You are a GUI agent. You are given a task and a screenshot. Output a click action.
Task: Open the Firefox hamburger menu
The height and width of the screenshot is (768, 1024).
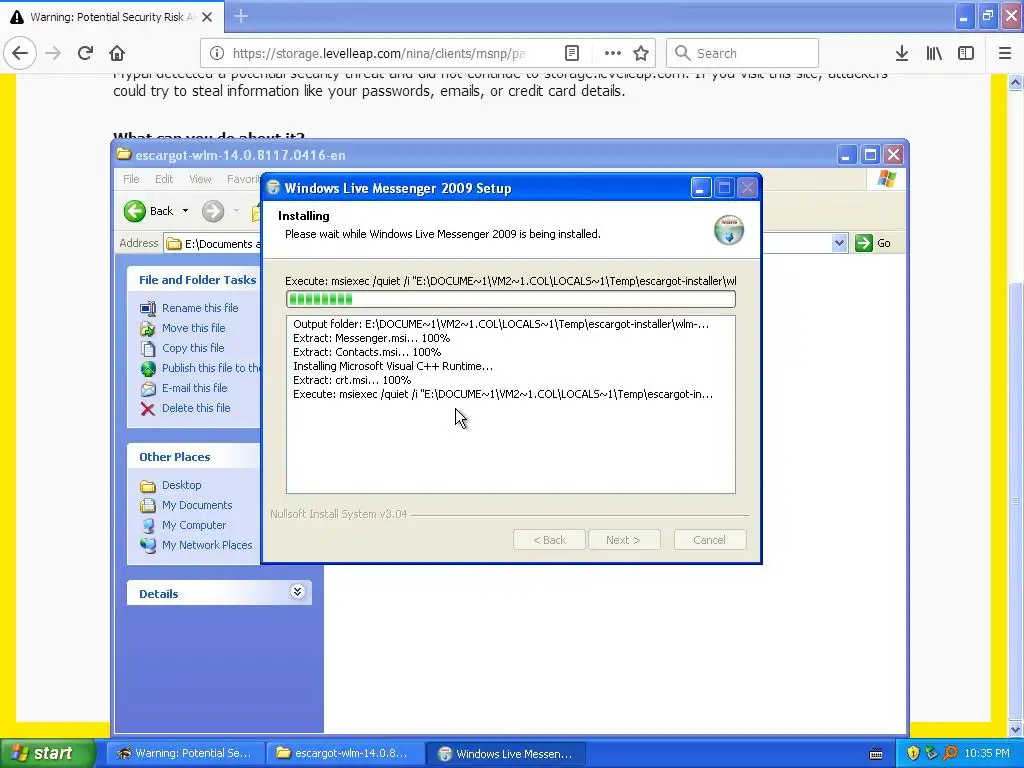1004,53
